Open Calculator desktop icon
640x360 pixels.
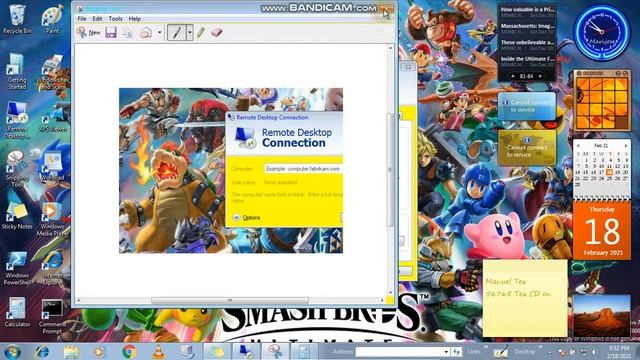tap(17, 312)
